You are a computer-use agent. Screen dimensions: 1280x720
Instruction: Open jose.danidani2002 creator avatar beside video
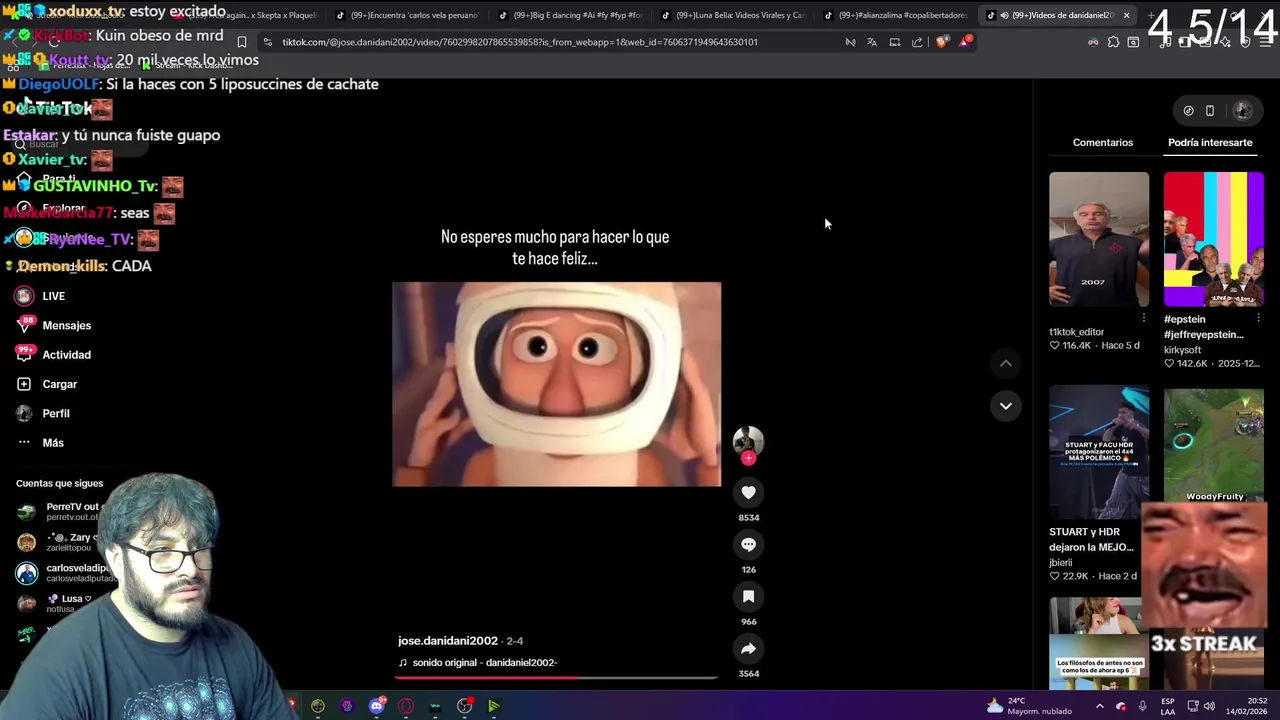(748, 441)
